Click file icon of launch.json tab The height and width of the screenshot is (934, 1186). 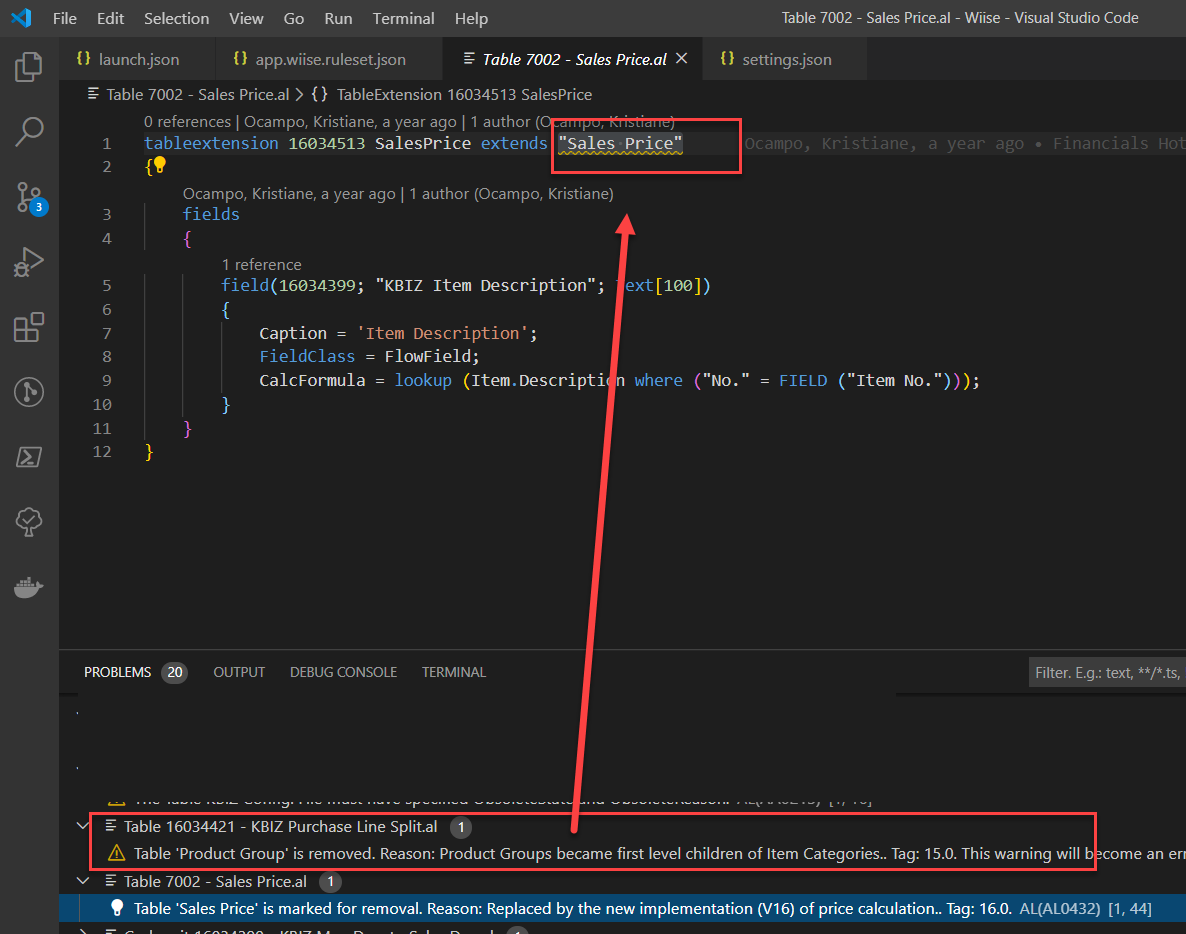click(x=83, y=58)
